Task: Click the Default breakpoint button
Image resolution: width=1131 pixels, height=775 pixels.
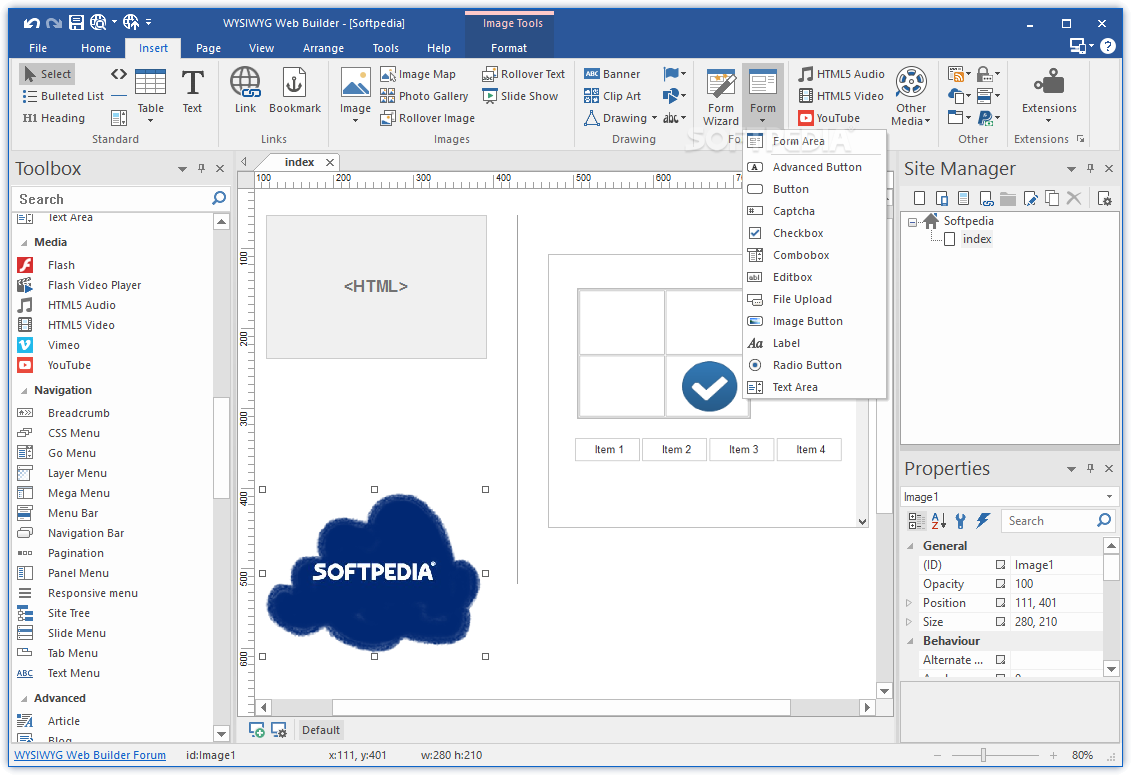Action: pyautogui.click(x=321, y=730)
